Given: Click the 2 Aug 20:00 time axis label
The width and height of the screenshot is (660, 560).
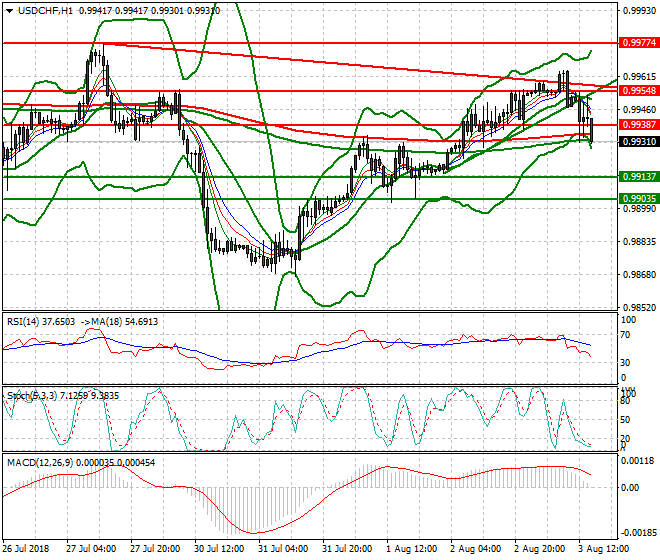Looking at the screenshot, I should (539, 549).
